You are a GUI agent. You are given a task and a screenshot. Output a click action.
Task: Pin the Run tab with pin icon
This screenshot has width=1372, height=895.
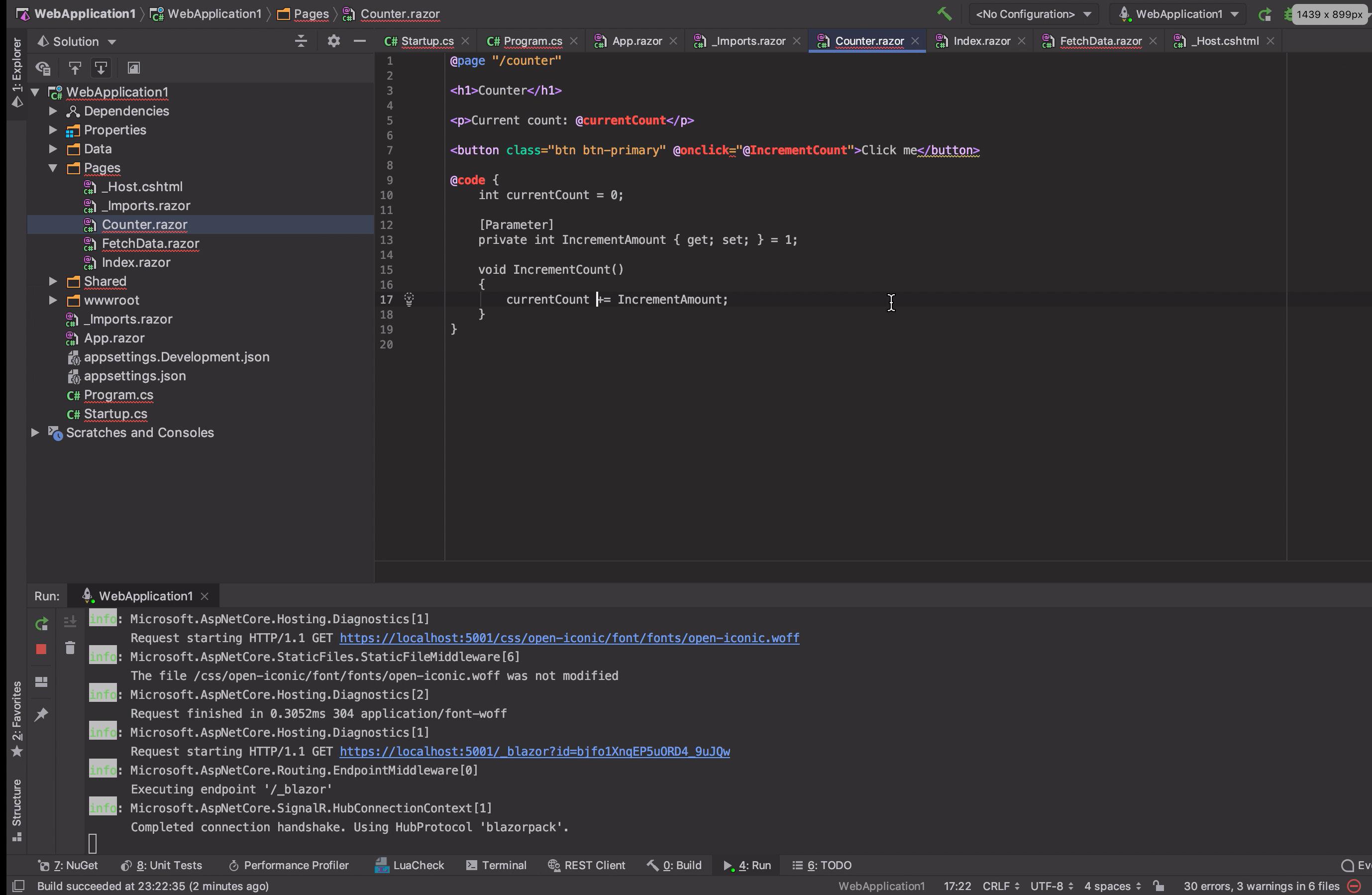[x=41, y=715]
